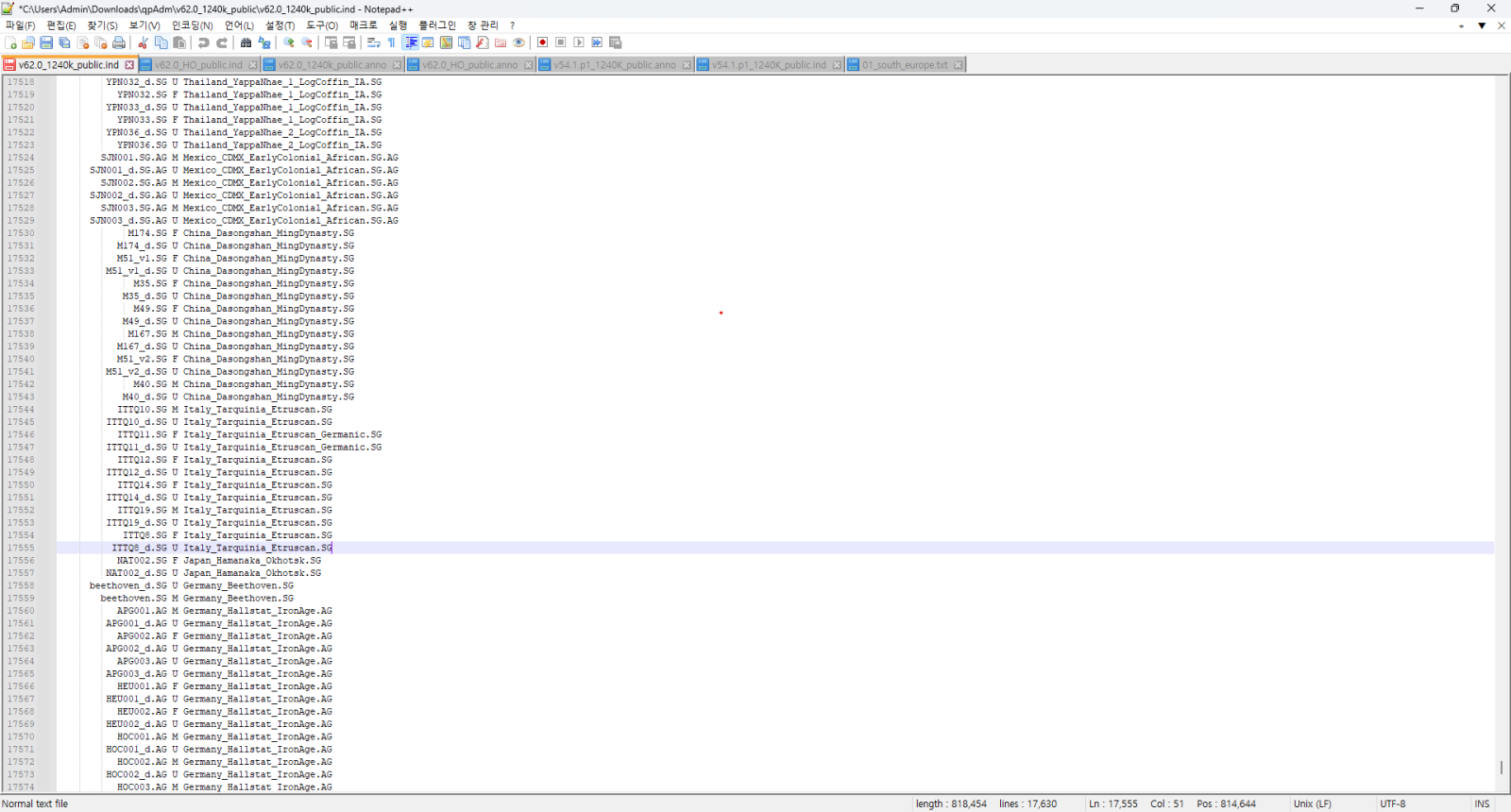The image size is (1511, 812).
Task: Open Find with the binoculars icon
Action: [246, 42]
